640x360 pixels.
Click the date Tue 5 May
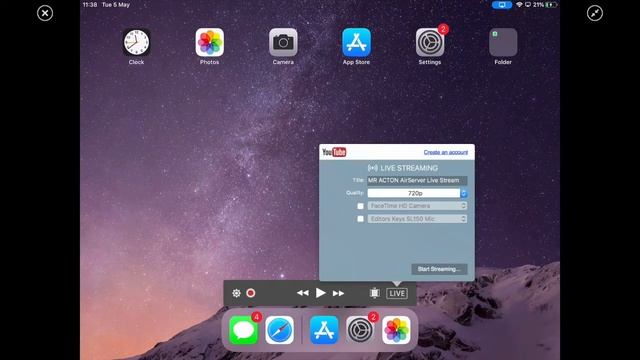point(116,5)
